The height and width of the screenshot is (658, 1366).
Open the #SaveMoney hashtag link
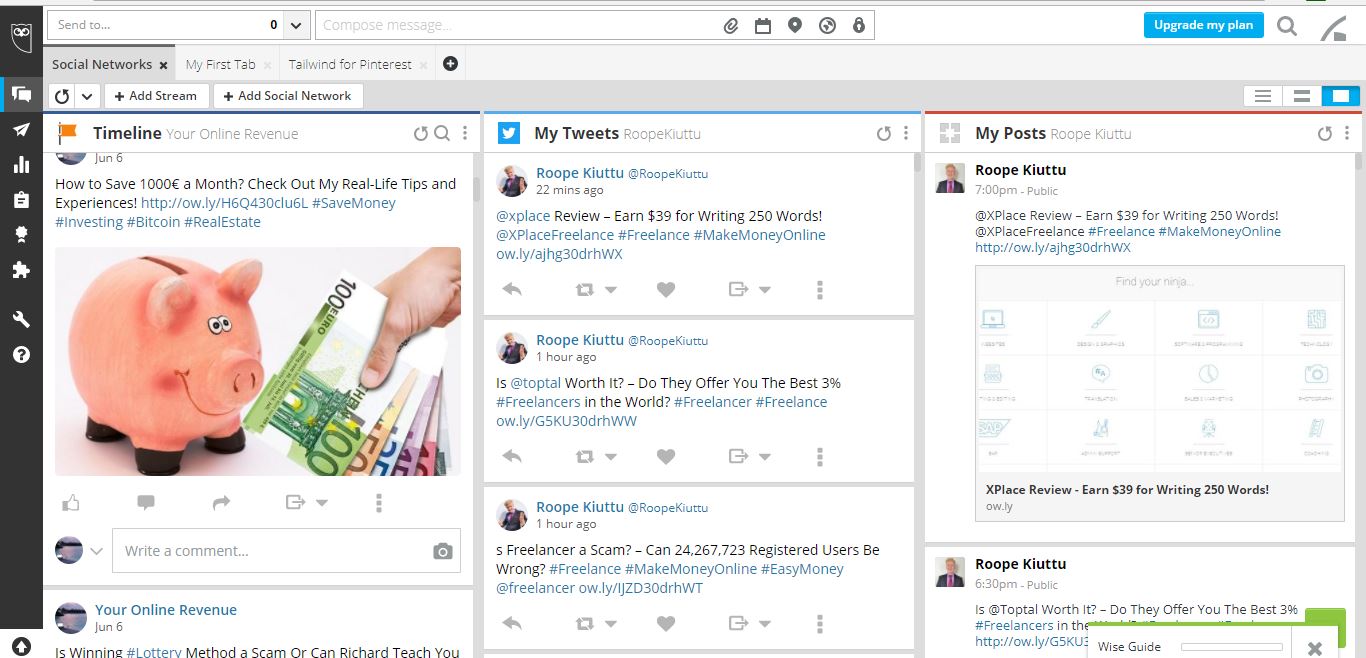(x=354, y=203)
